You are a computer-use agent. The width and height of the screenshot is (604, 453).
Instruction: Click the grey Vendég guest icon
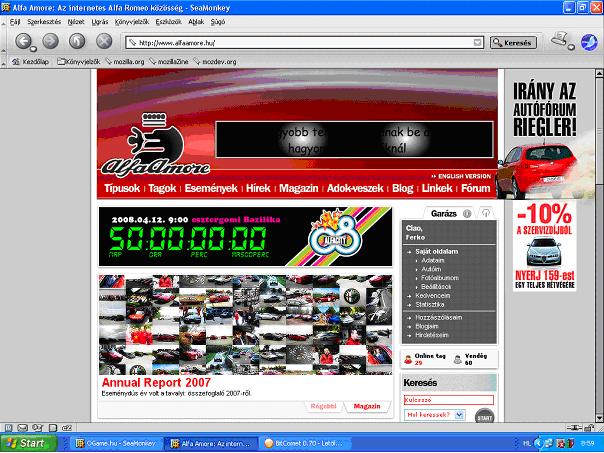click(x=458, y=360)
